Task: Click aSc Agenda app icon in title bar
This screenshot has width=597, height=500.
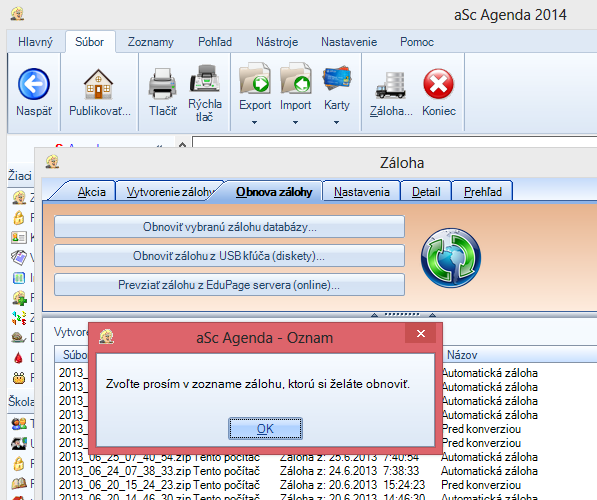Action: (18, 14)
